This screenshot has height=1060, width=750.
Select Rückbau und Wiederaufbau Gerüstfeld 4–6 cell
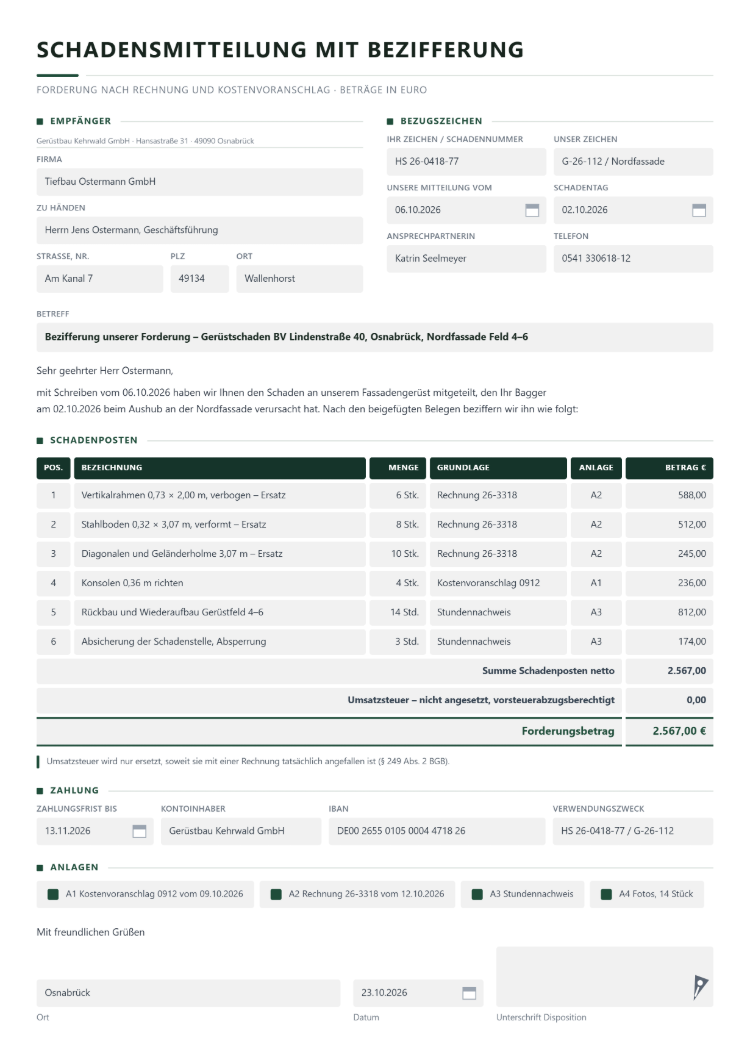[x=220, y=612]
